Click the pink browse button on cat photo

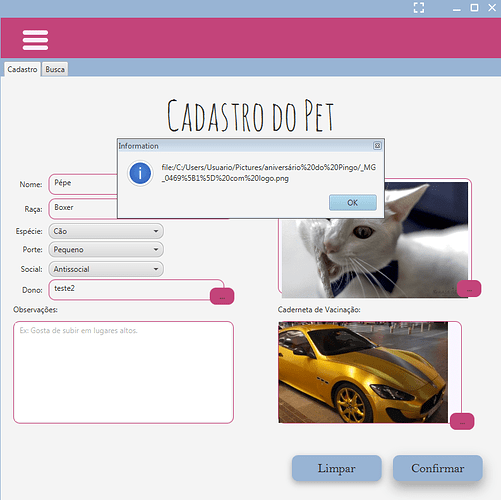tap(469, 289)
